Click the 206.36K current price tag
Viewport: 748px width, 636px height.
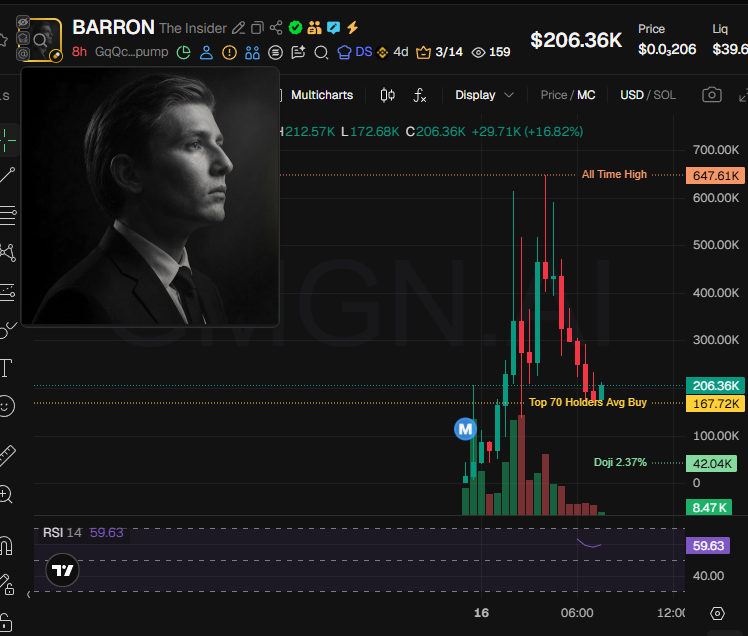tap(716, 386)
